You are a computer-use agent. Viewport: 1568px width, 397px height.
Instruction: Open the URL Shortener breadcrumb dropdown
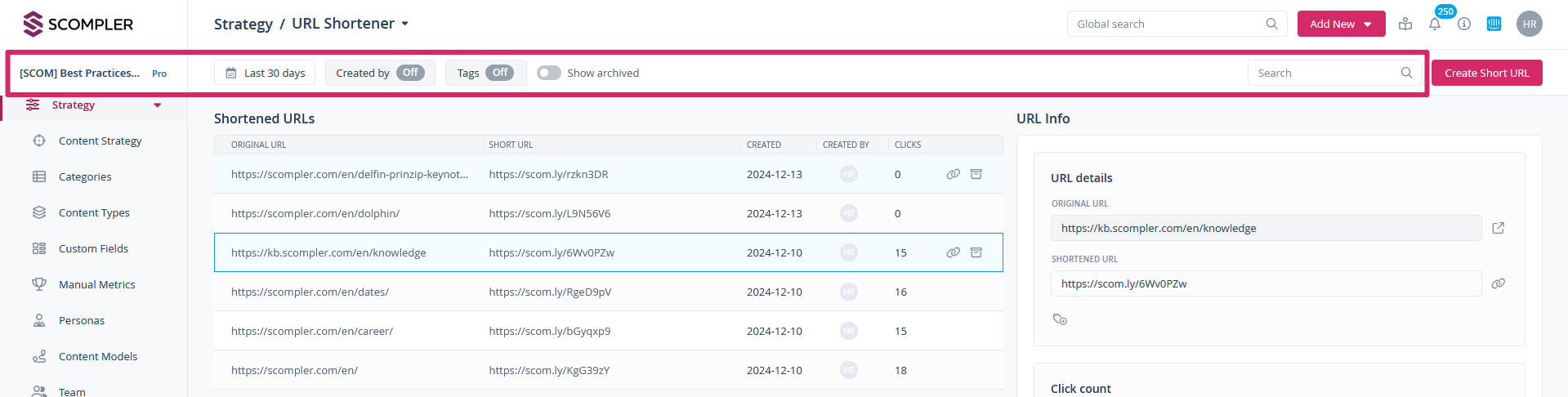(x=404, y=24)
